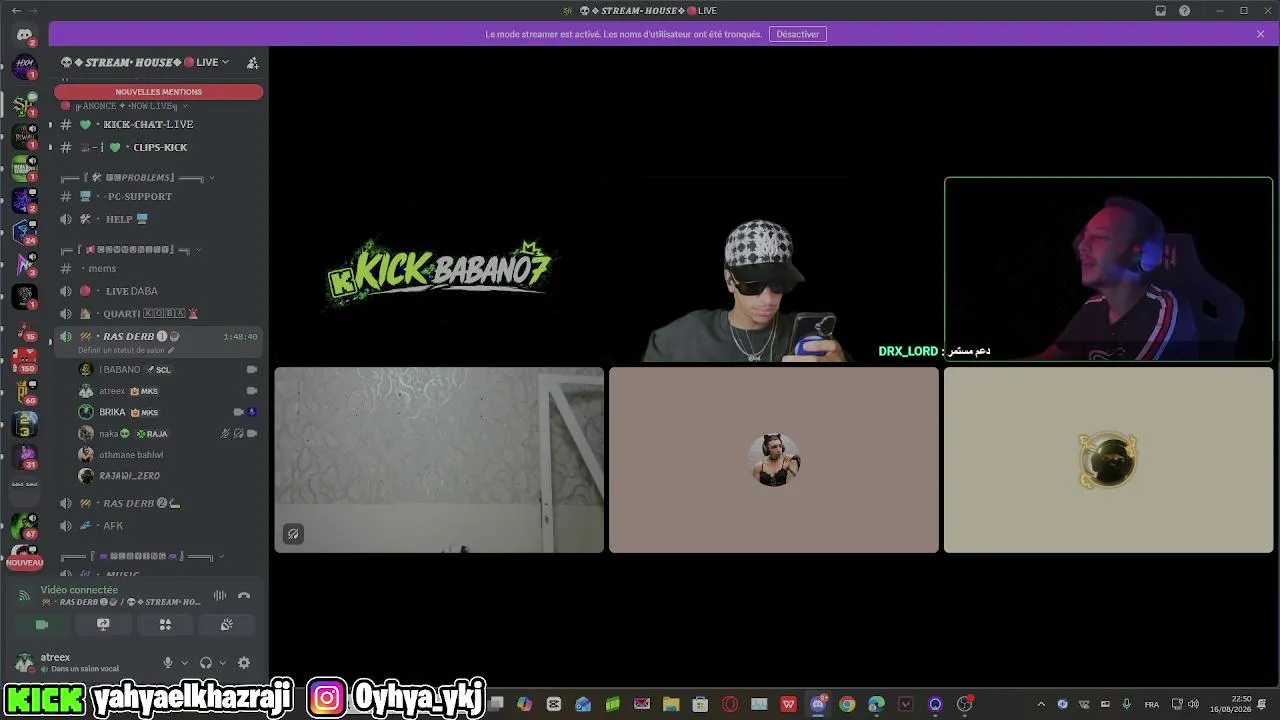Image resolution: width=1280 pixels, height=720 pixels.
Task: Deafen audio with headphone icon
Action: [x=206, y=662]
